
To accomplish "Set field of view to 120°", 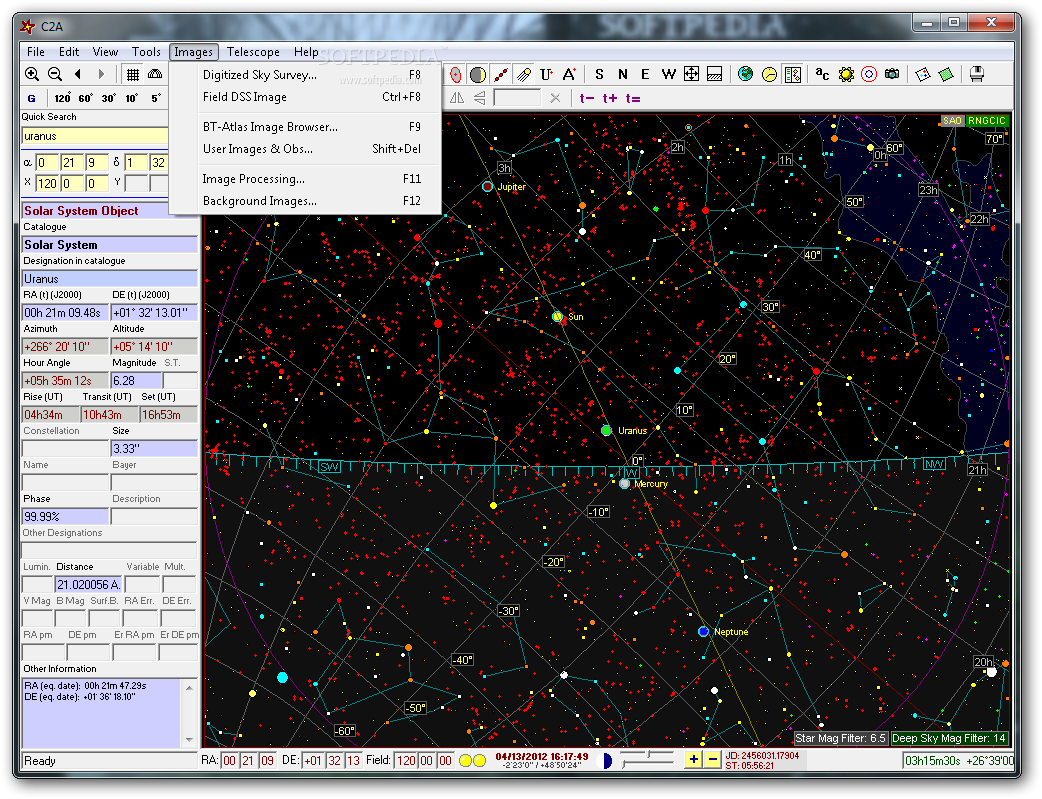I will [62, 98].
